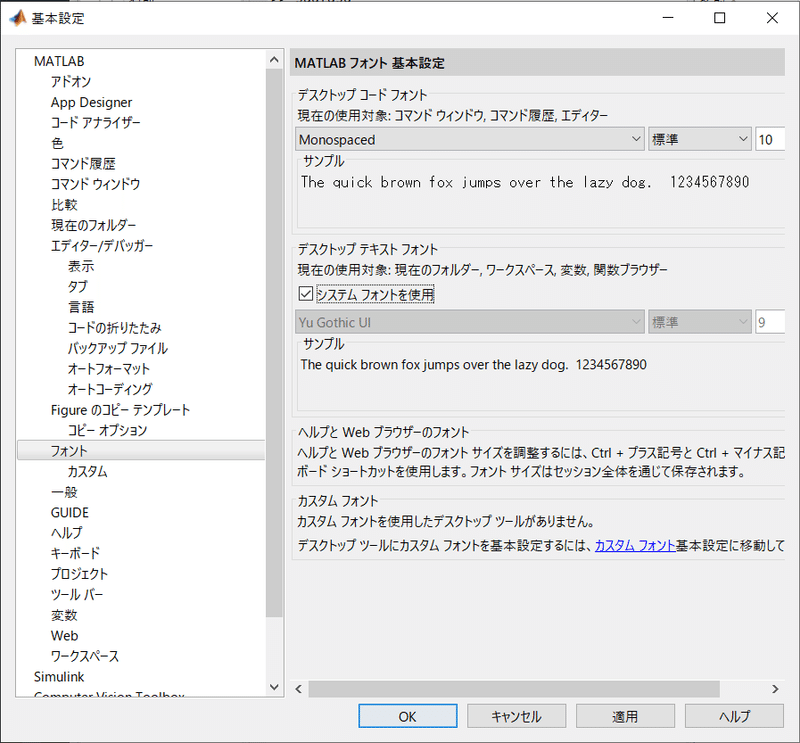Select エディター/デバッガー in tree
Image resolution: width=800 pixels, height=743 pixels.
tap(102, 245)
